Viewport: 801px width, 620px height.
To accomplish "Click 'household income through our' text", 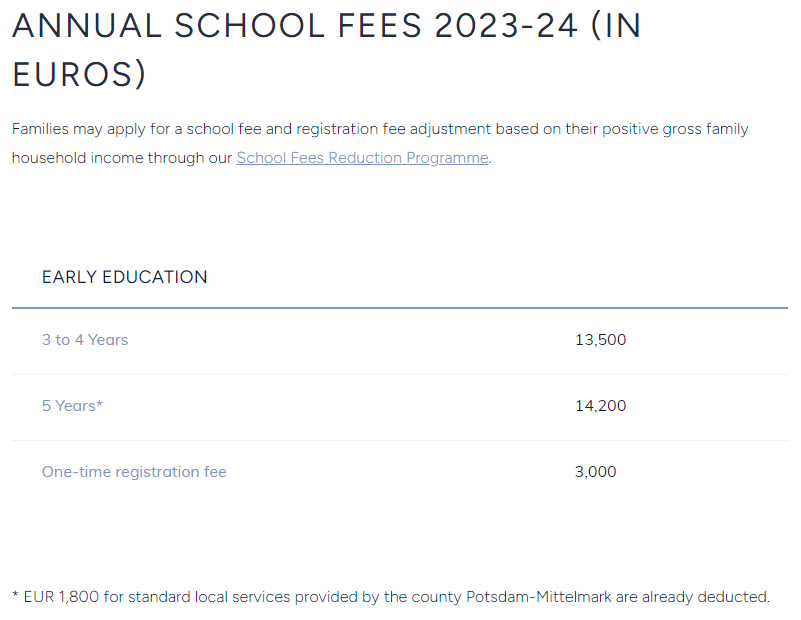I will [122, 158].
